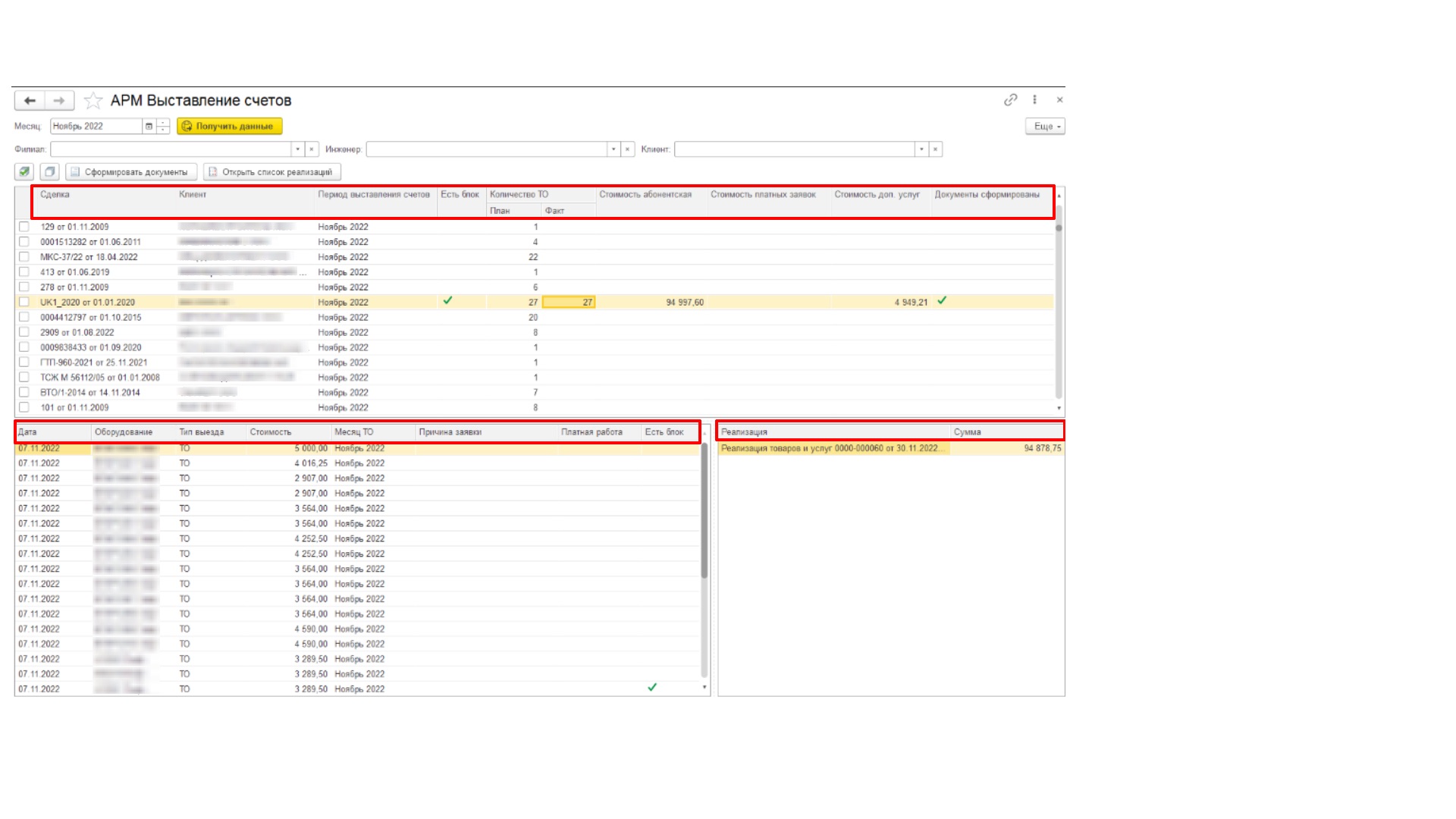Select row 0009838433 от 01.09.2020
The width and height of the screenshot is (1456, 819).
(x=535, y=347)
